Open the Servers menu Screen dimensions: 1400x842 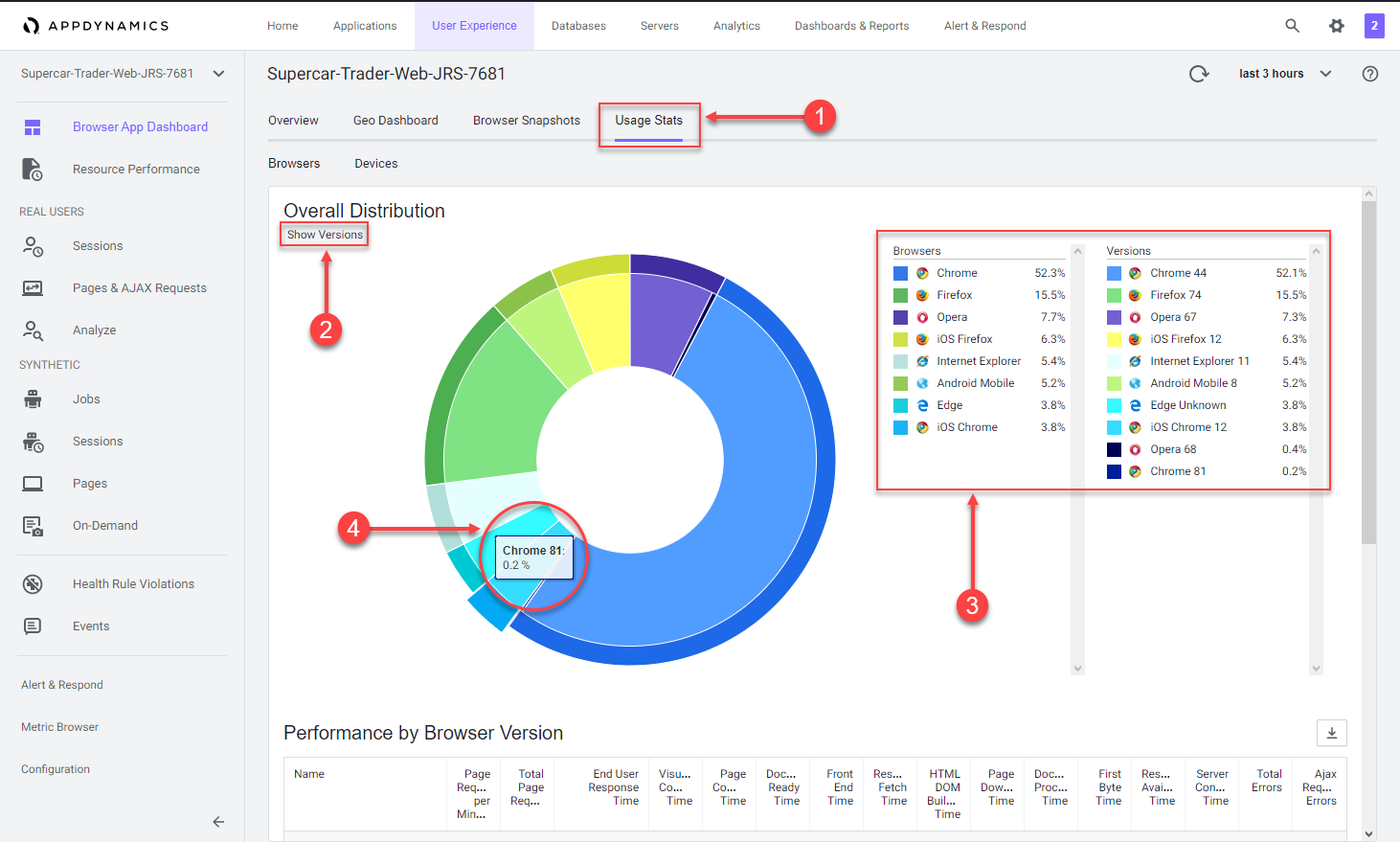coord(660,26)
